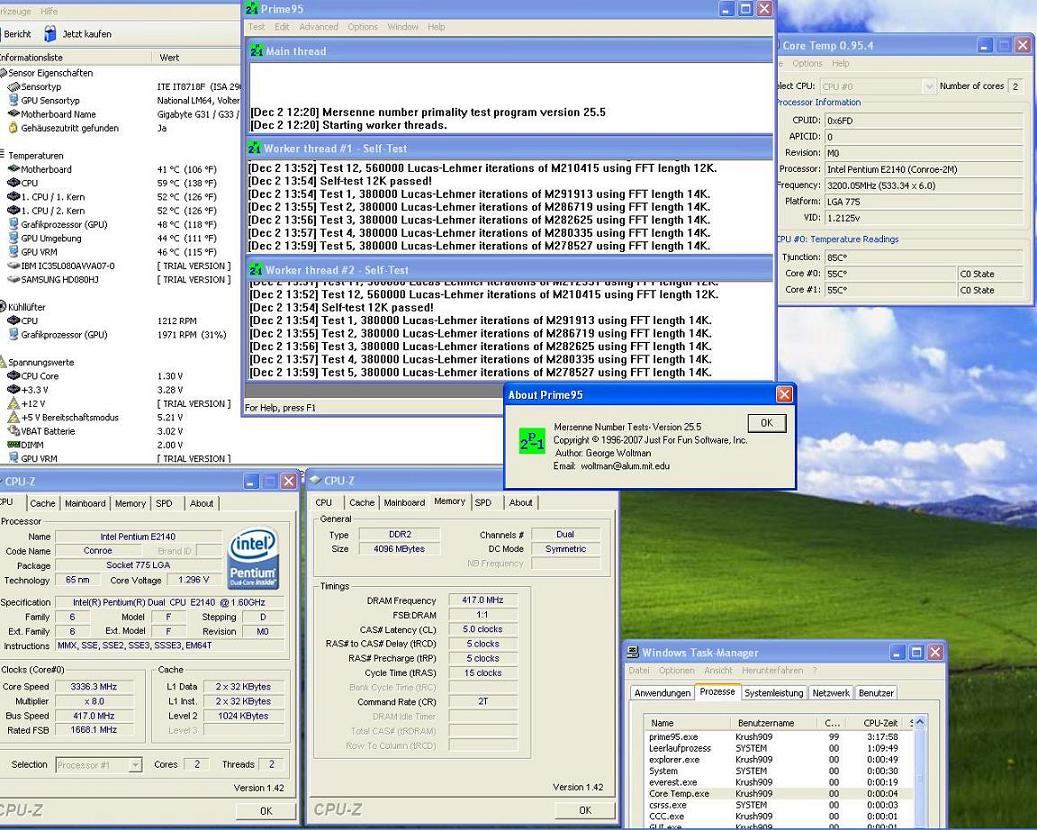Open the Processor #1 selection dropdown
The image size is (1037, 830).
pos(135,765)
